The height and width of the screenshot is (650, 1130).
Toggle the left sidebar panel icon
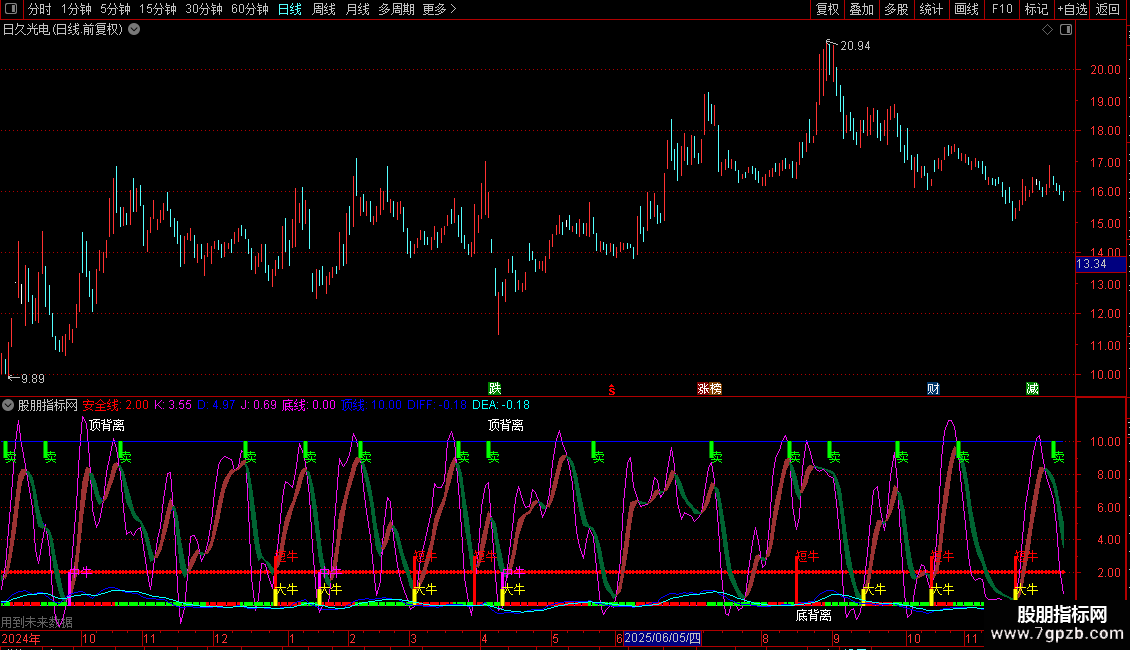[x=12, y=9]
